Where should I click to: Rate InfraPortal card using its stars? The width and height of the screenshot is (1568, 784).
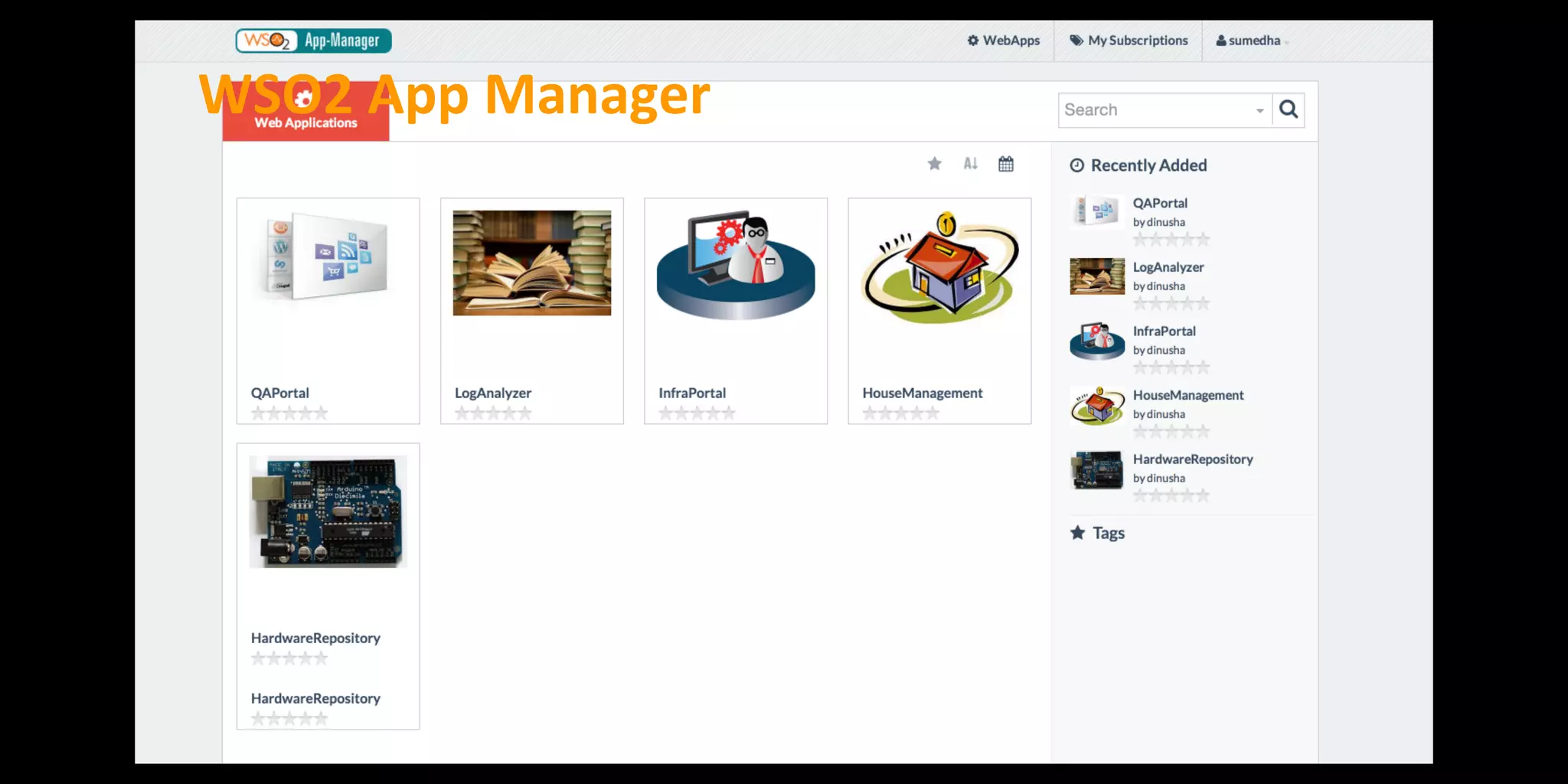click(x=697, y=413)
